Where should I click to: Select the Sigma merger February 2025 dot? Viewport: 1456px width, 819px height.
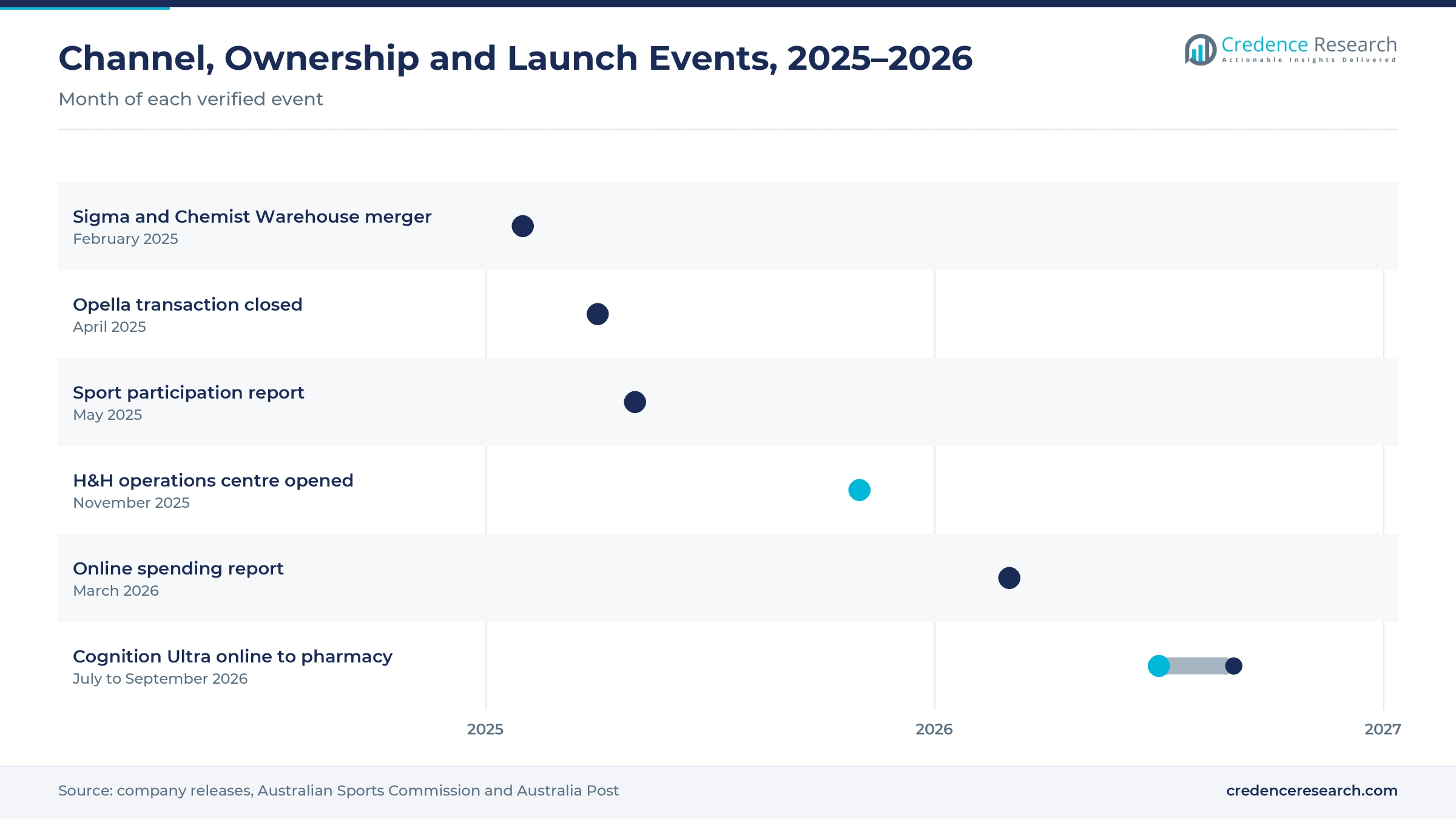pos(522,226)
